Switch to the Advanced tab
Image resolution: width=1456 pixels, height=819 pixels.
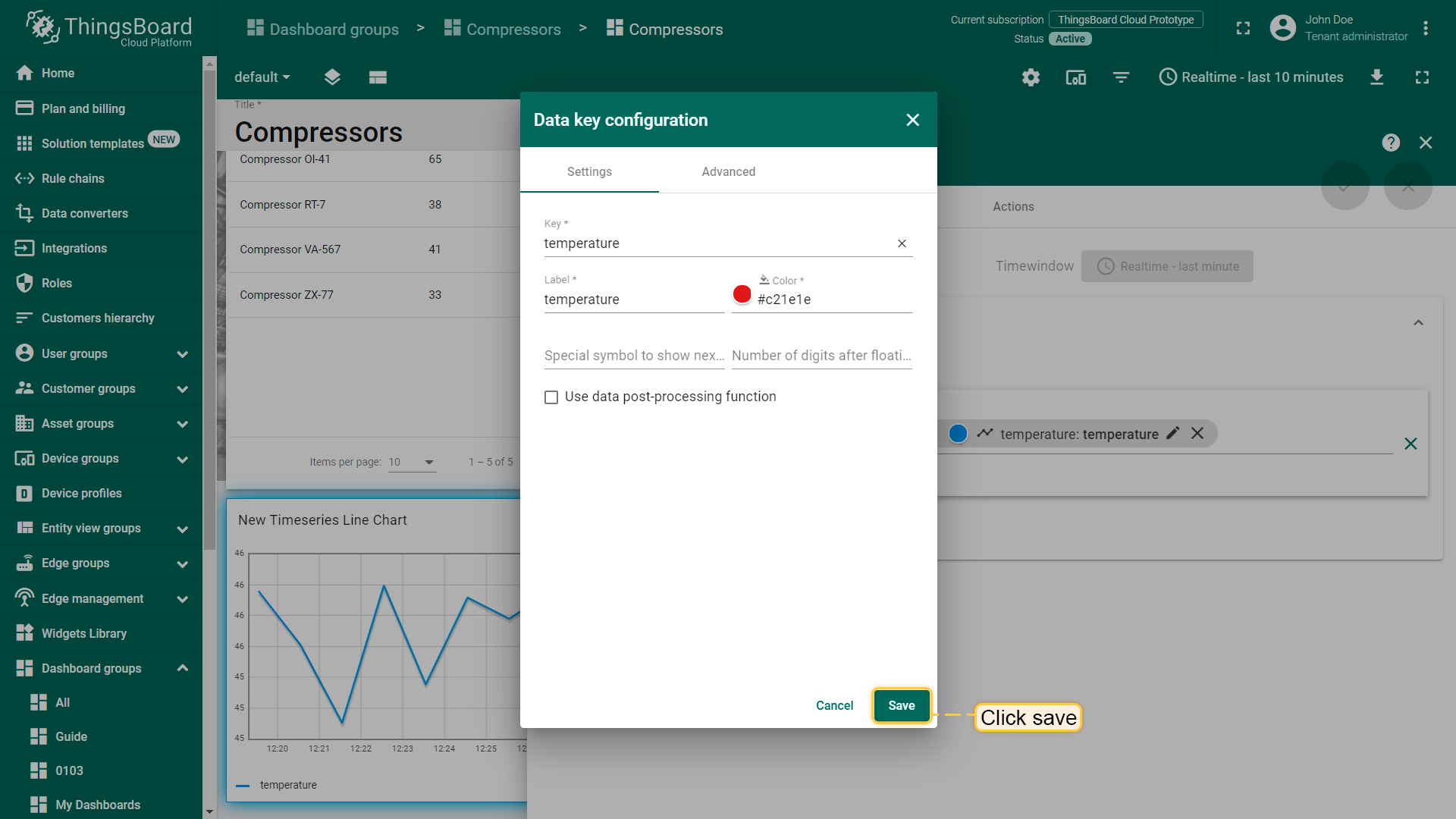pos(728,171)
